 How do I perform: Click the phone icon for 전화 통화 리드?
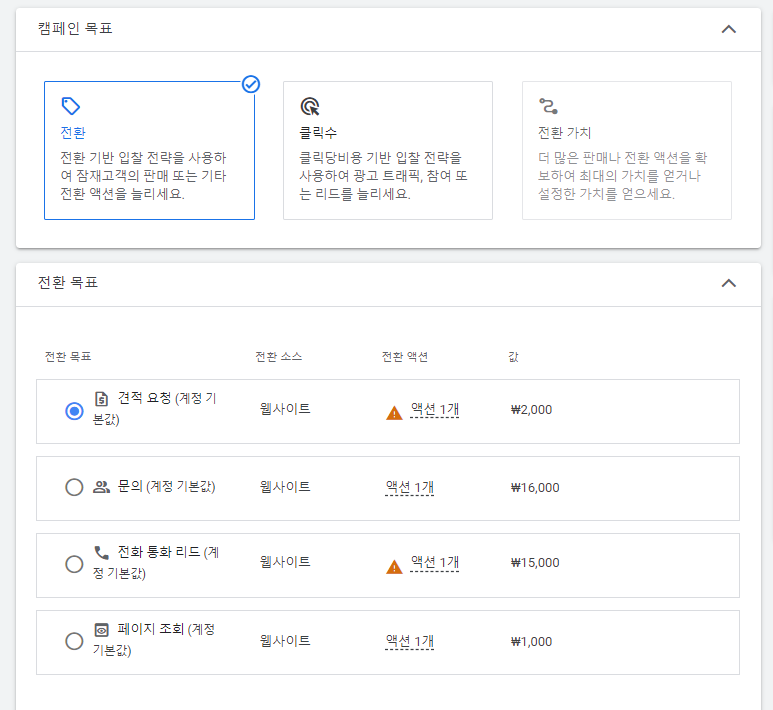[102, 553]
